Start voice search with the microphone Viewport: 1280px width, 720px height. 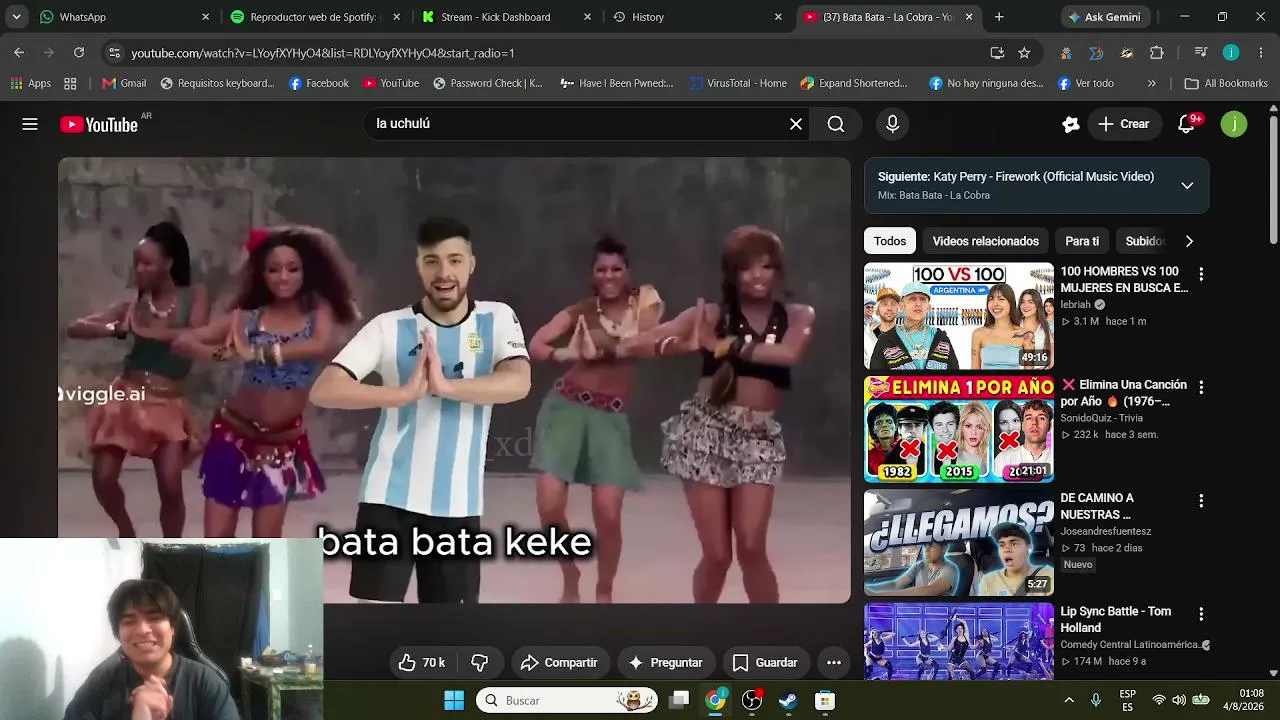(893, 124)
